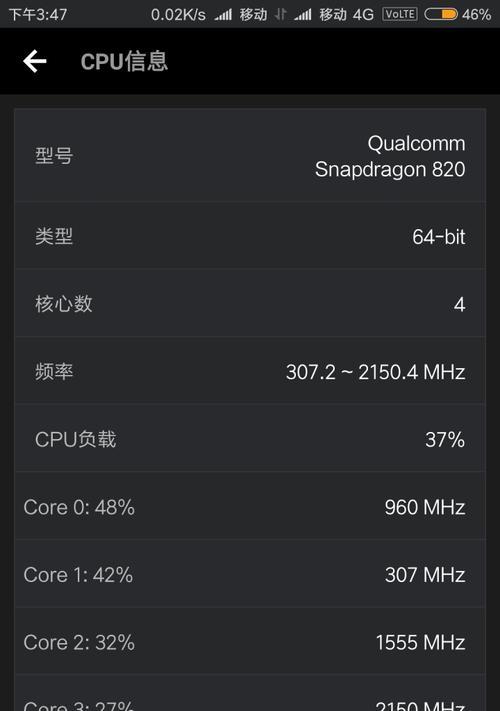
Task: Select the 类型 64-bit row
Action: point(250,236)
